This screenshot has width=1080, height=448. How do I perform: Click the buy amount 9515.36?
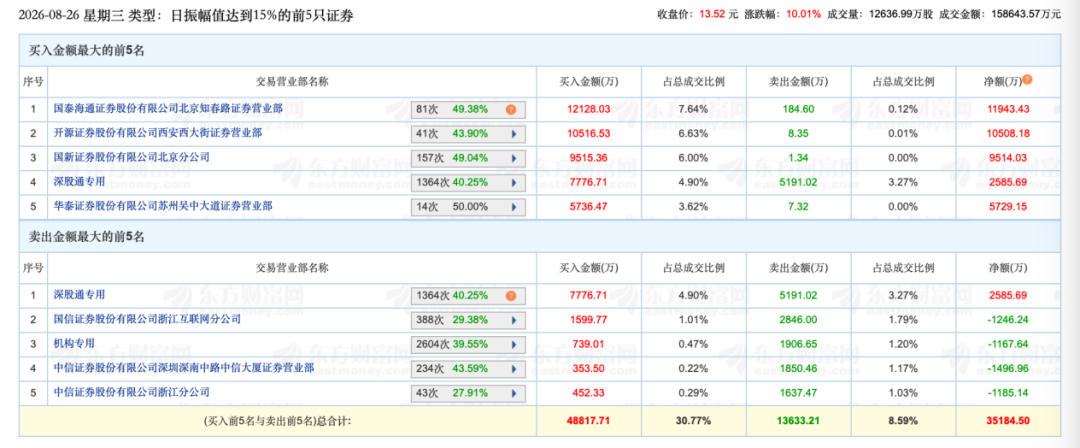(x=589, y=158)
